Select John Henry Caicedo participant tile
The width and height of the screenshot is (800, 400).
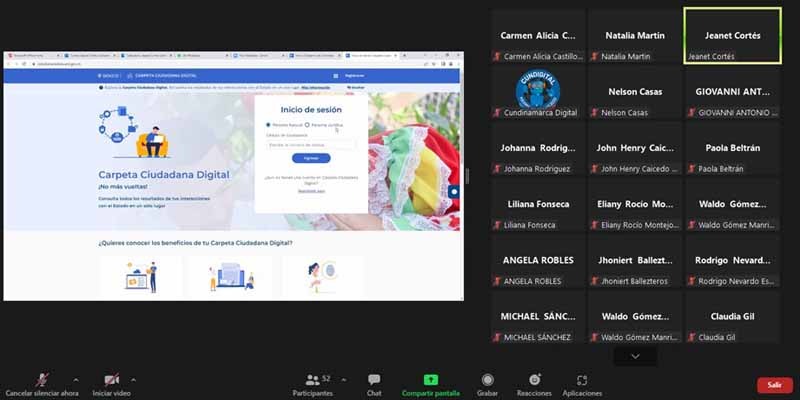(x=635, y=148)
